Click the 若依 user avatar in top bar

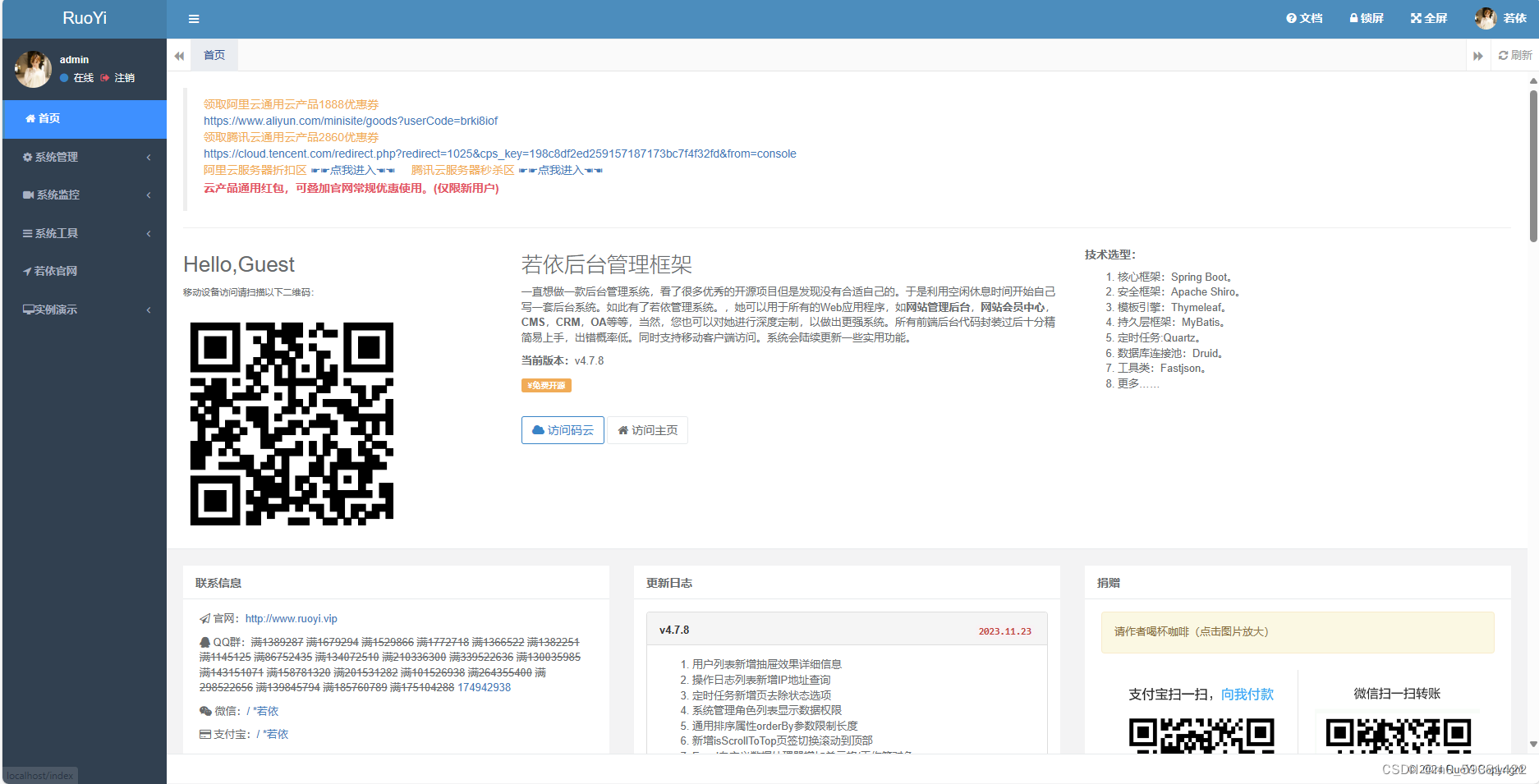pyautogui.click(x=1486, y=18)
